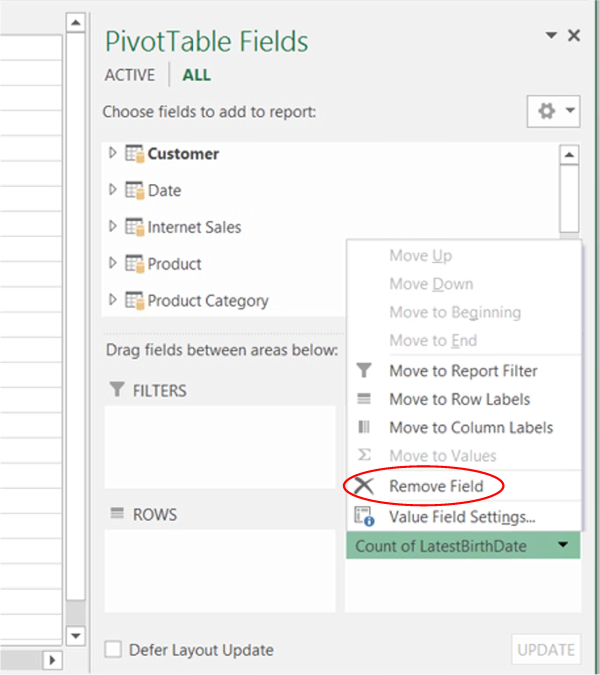600x675 pixels.
Task: Choose Move to Column Labels
Action: pyautogui.click(x=470, y=427)
